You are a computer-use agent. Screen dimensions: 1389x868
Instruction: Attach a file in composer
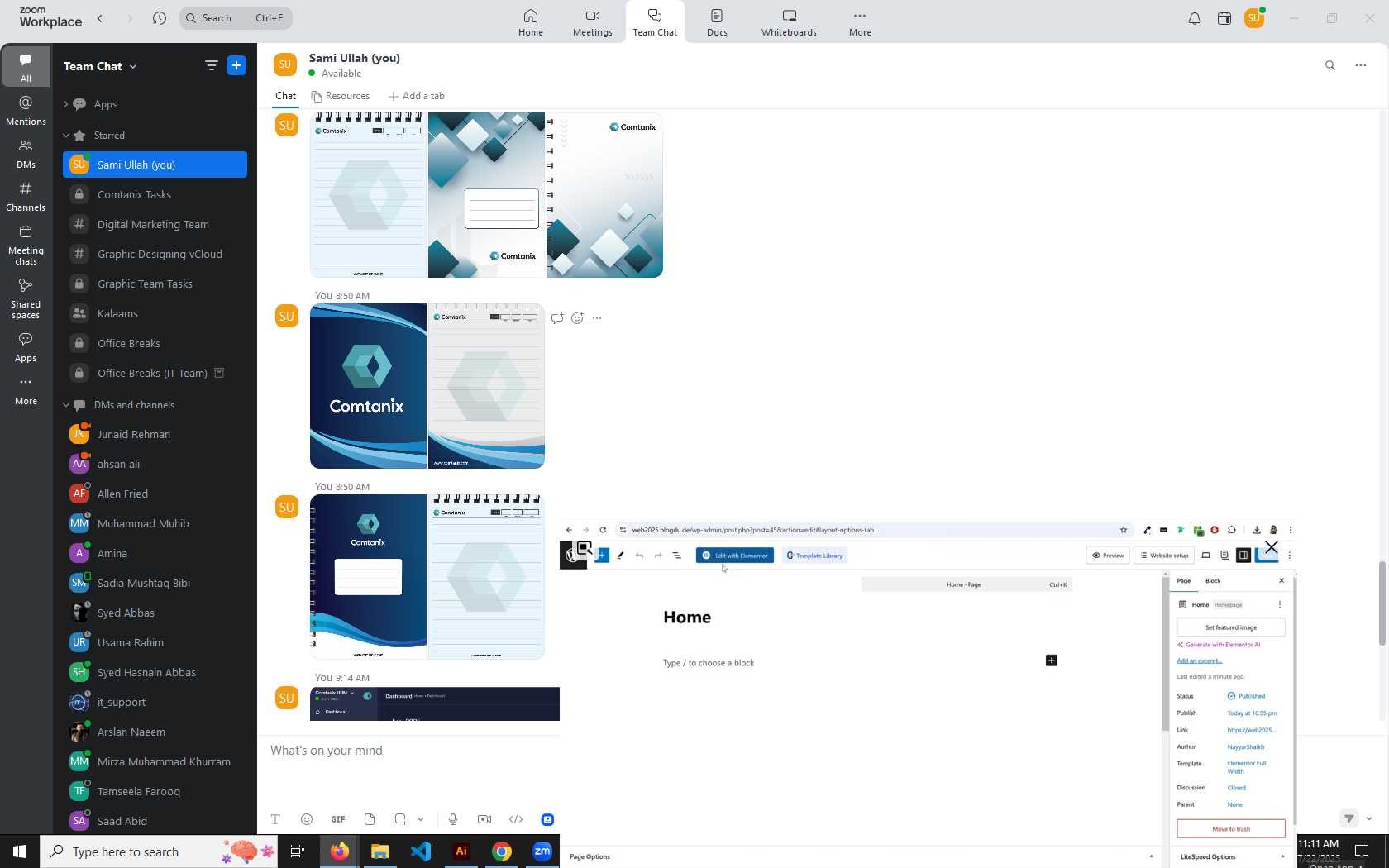(370, 819)
